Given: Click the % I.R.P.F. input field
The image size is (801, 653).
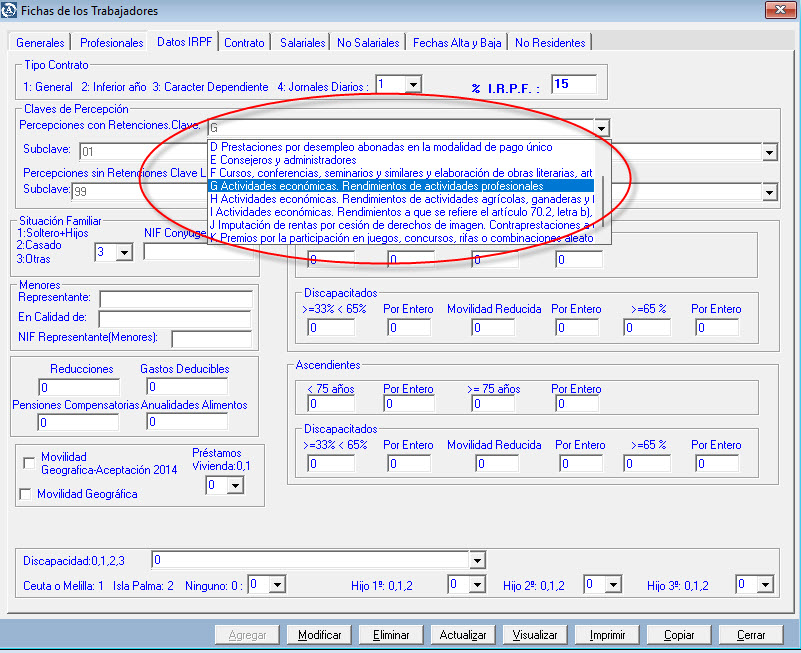Looking at the screenshot, I should click(x=572, y=85).
